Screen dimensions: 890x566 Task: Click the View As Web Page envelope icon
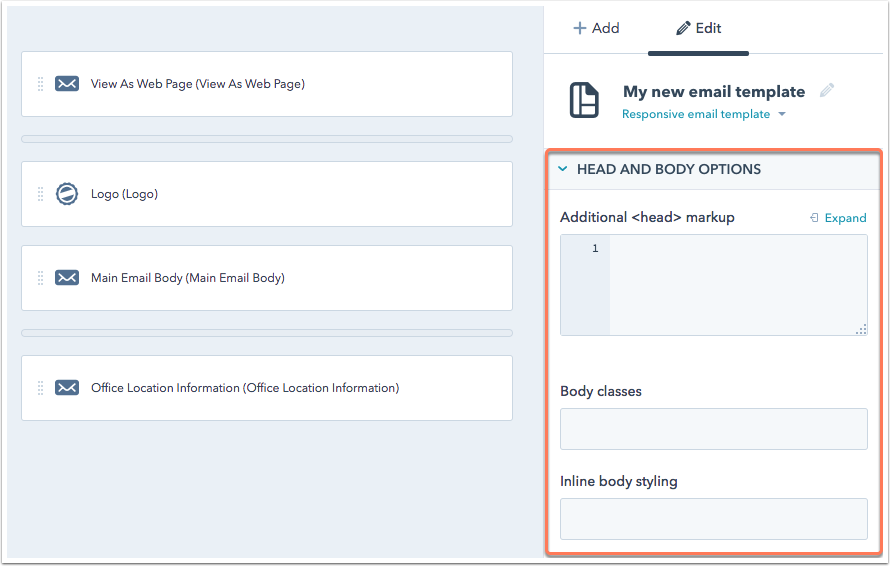click(x=67, y=84)
